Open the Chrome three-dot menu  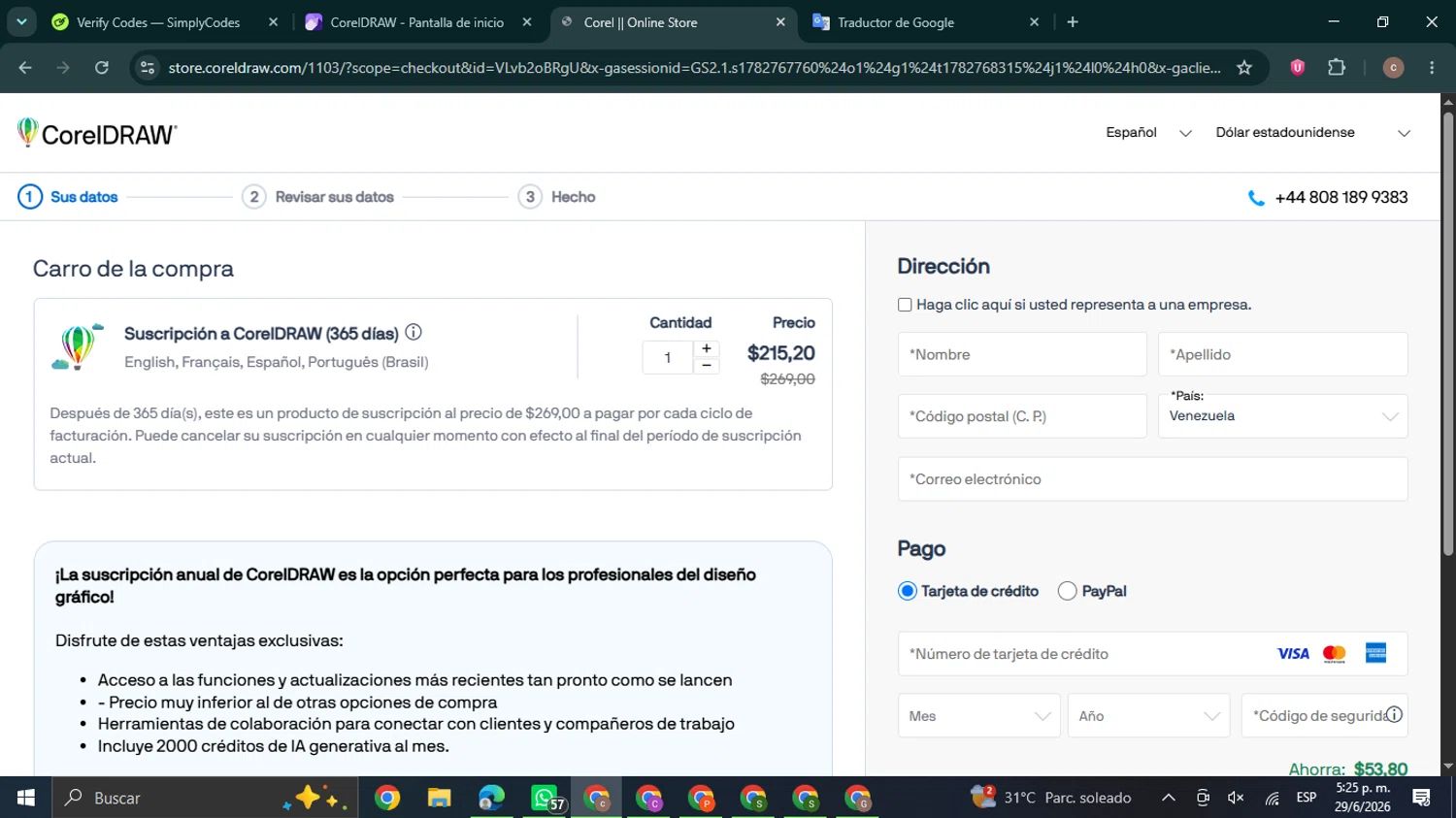1432,67
